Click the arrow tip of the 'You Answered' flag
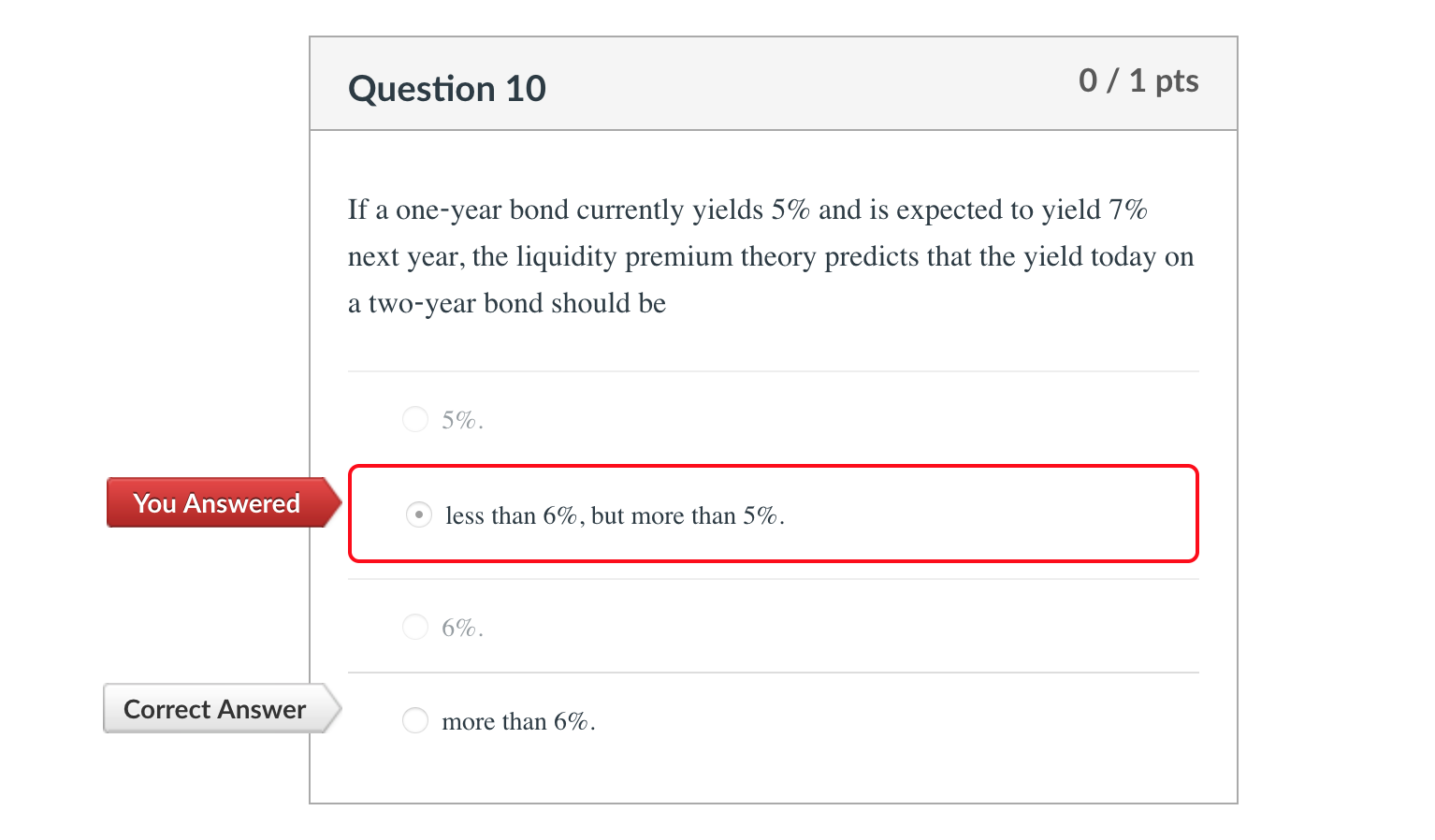This screenshot has width=1435, height=840. click(340, 502)
